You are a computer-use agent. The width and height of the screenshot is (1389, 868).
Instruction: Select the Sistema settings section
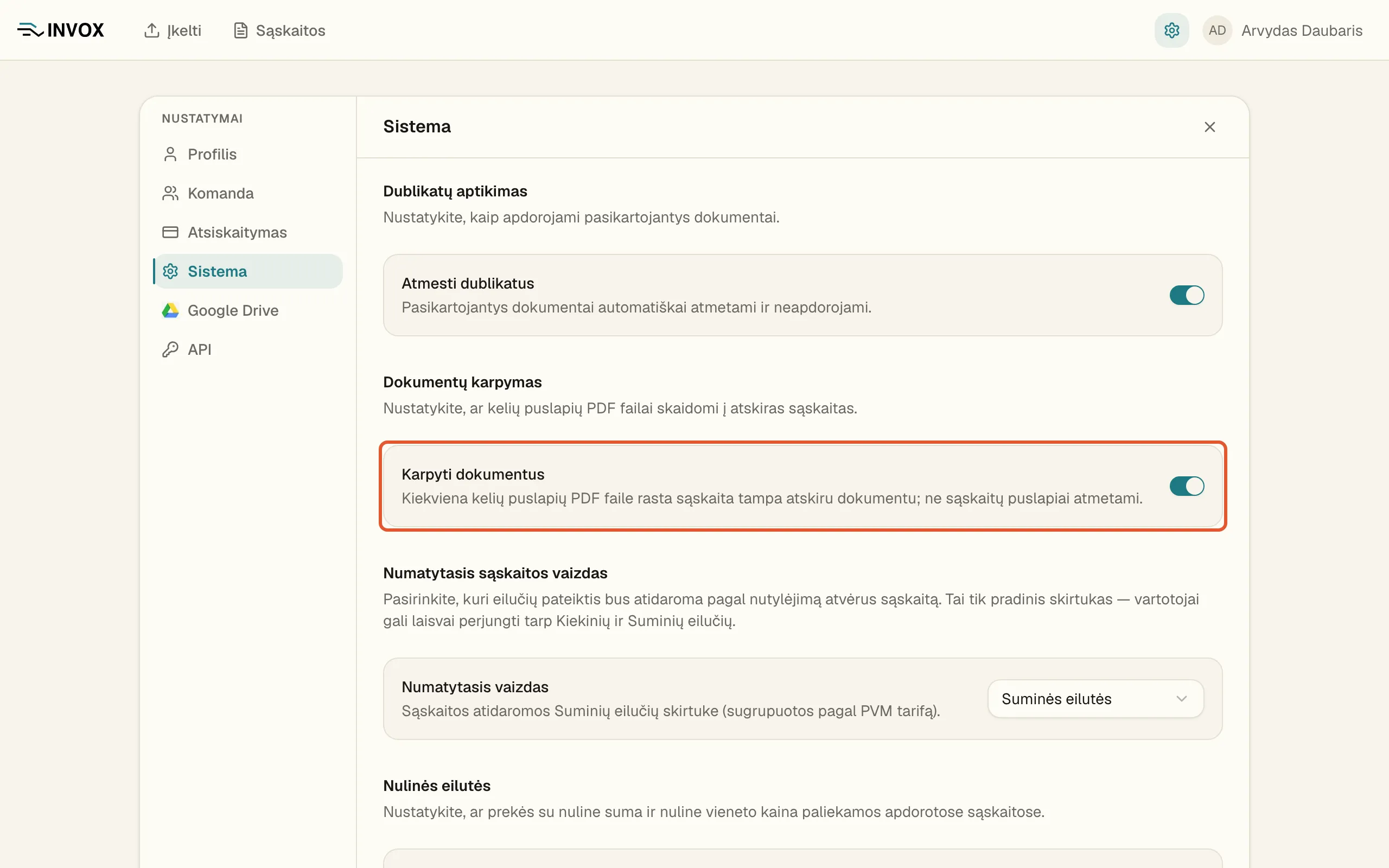pos(249,272)
